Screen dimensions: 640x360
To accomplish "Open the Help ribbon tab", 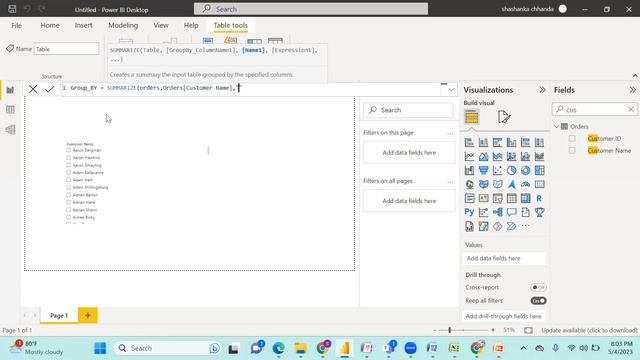I will point(191,25).
